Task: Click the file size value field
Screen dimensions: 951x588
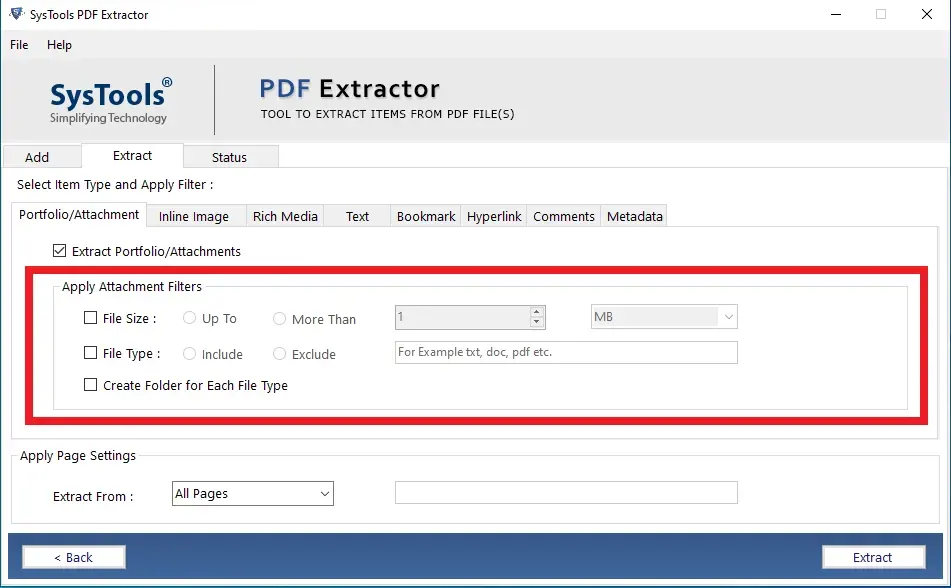Action: (x=462, y=317)
